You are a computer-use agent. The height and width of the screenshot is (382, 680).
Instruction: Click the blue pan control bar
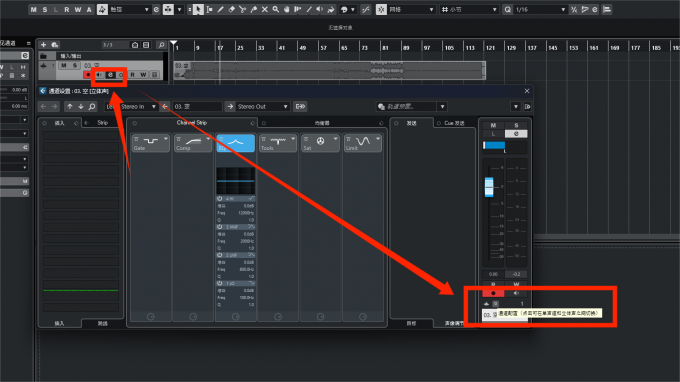[494, 145]
